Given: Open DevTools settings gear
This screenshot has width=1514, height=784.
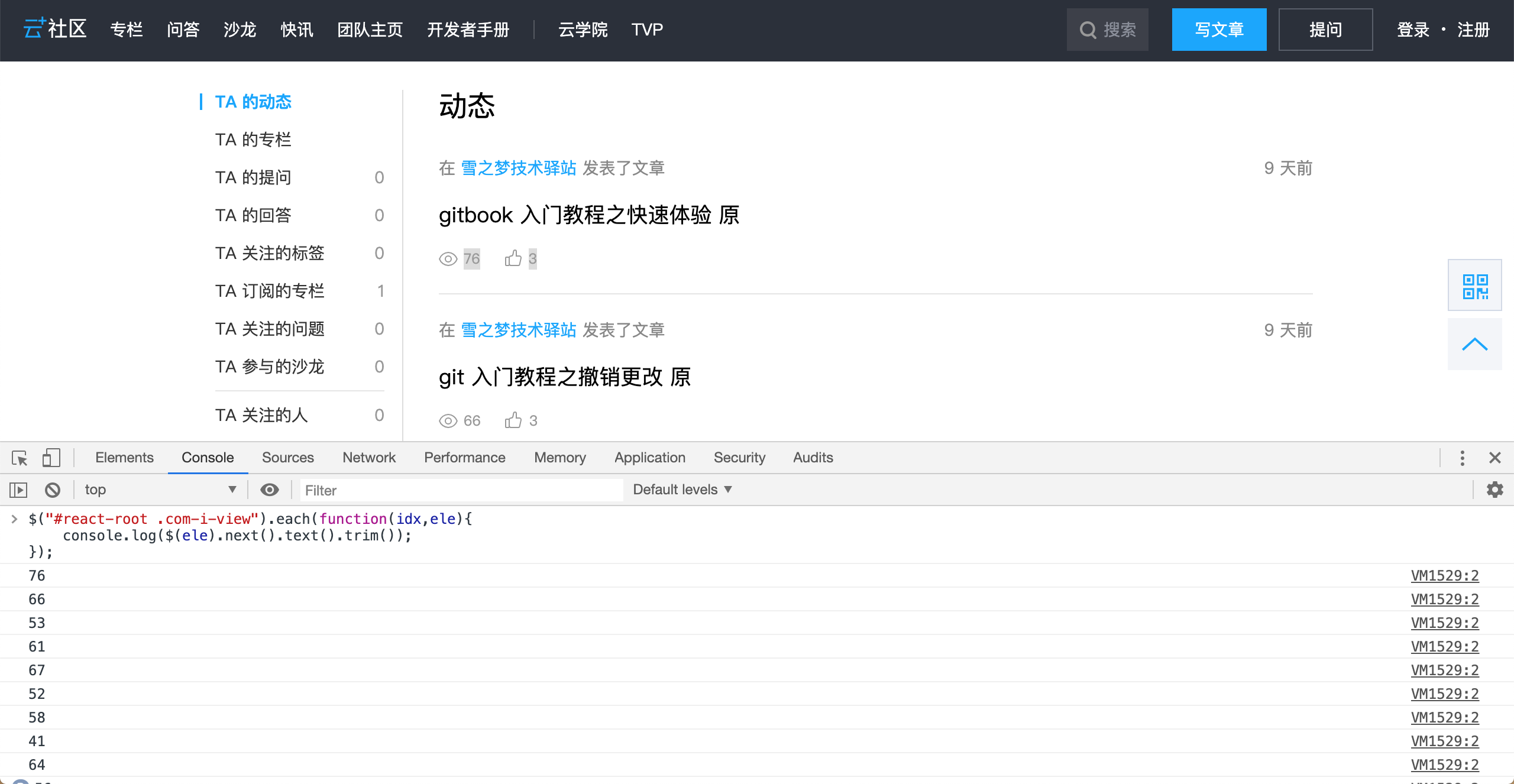Looking at the screenshot, I should (1495, 490).
